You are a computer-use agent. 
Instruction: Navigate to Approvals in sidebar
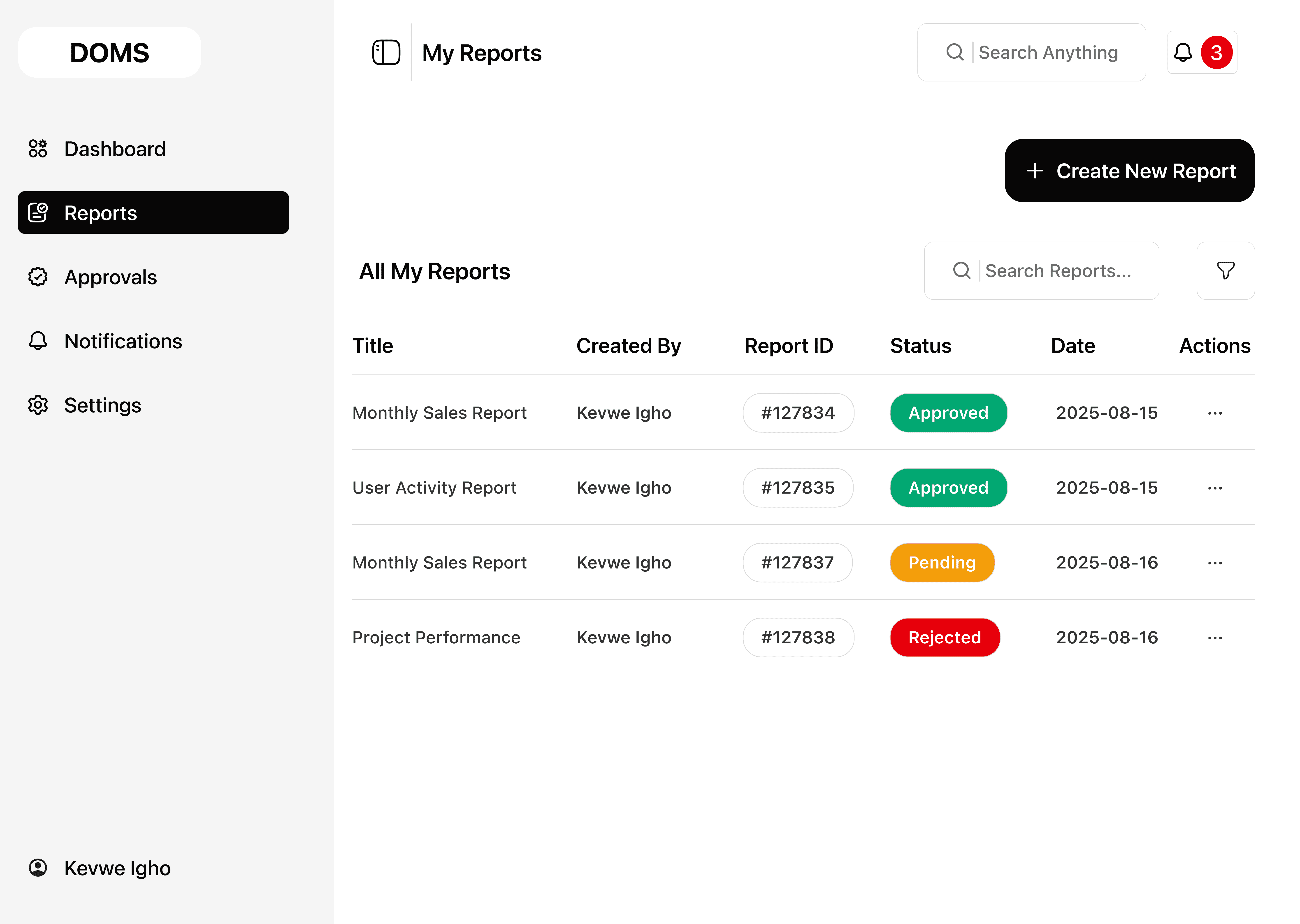pyautogui.click(x=110, y=277)
